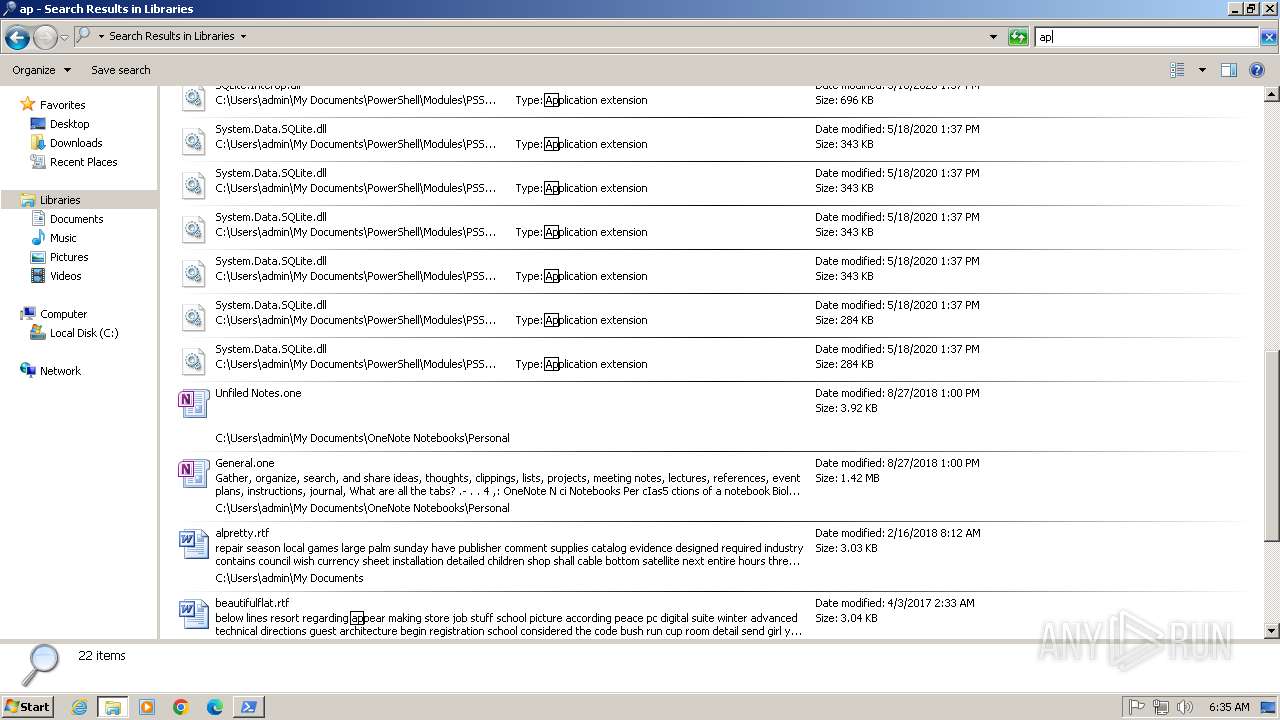Launch Internet Explorer from the taskbar
Viewport: 1280px width, 720px height.
79,707
